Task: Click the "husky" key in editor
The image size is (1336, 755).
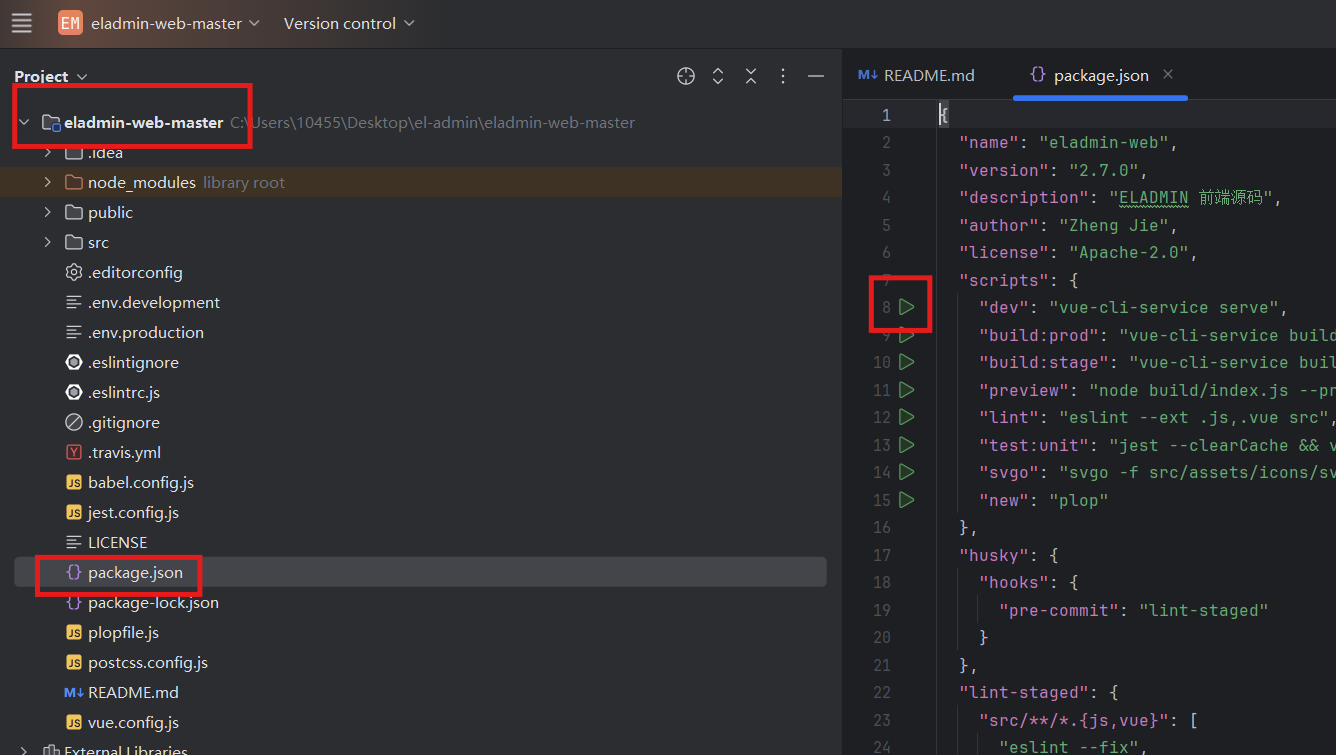Action: pyautogui.click(x=994, y=554)
